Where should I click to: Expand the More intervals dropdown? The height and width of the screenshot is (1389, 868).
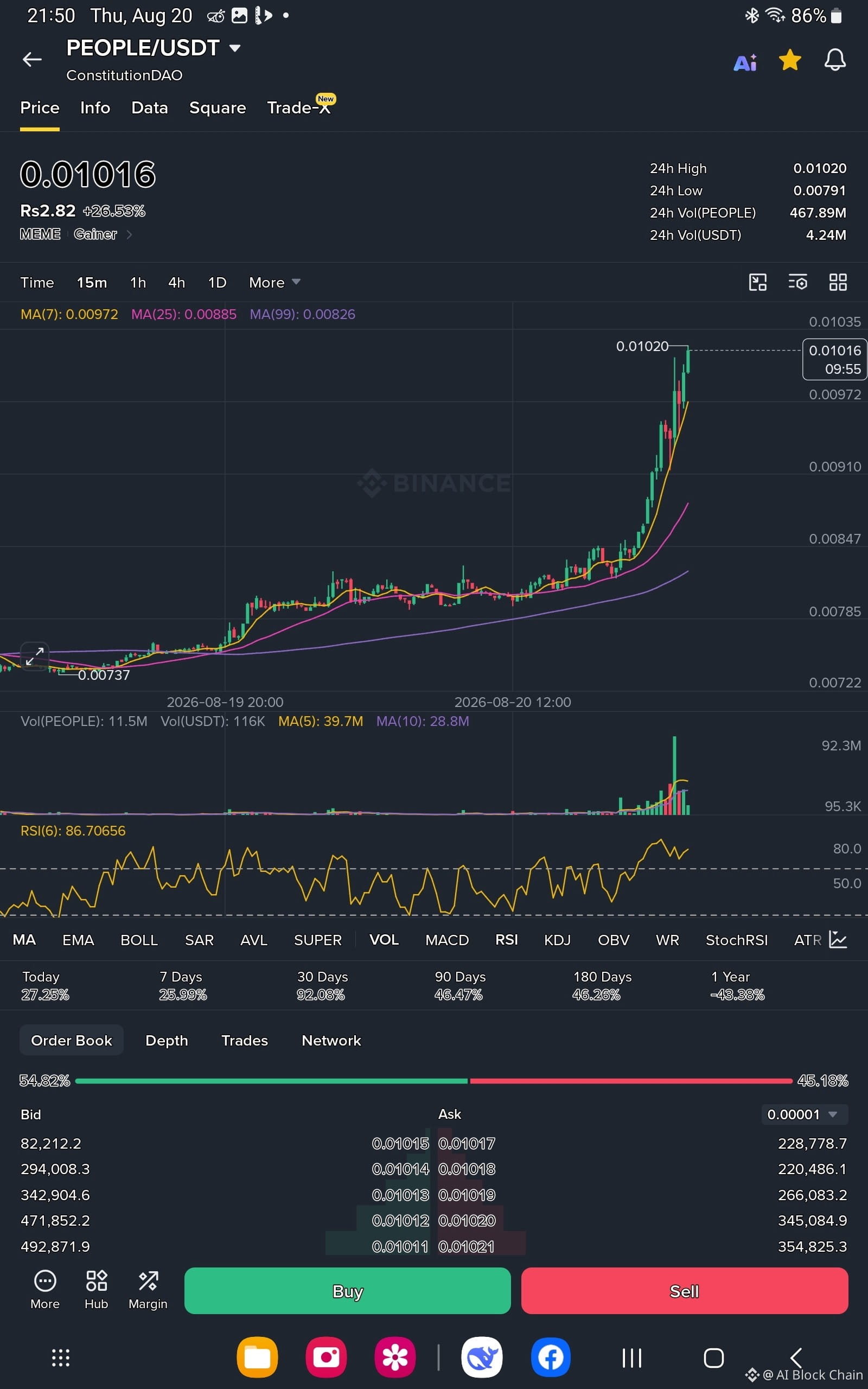[275, 282]
